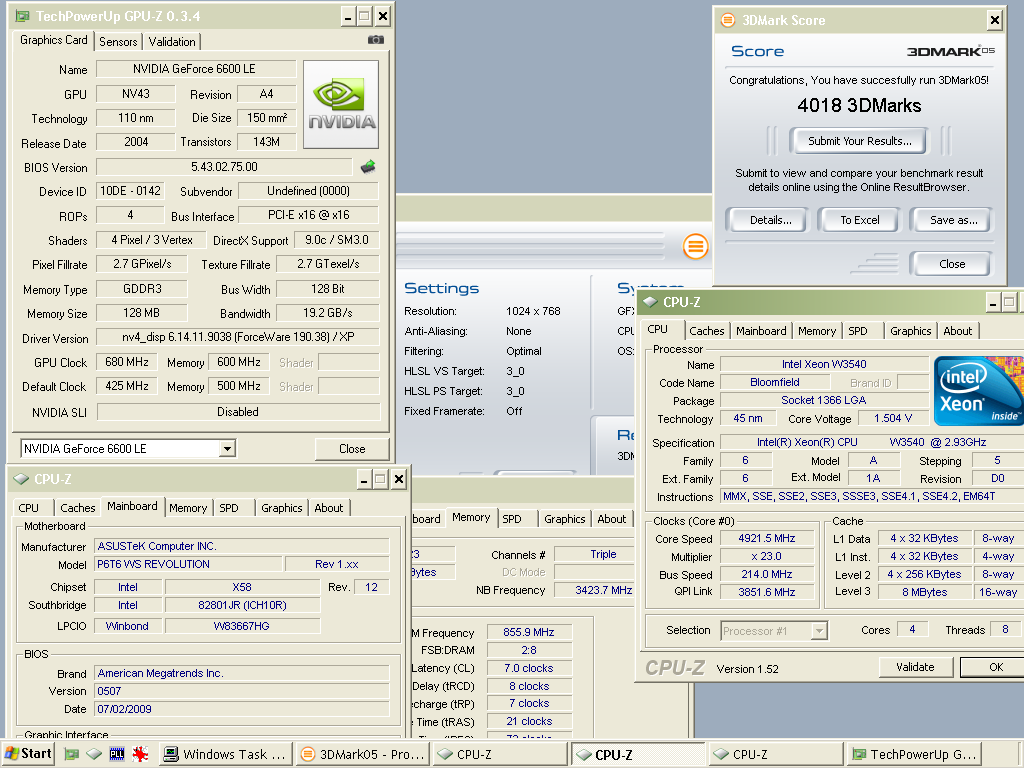Click the Bus Speed 214.0 MHz value

pos(767,575)
